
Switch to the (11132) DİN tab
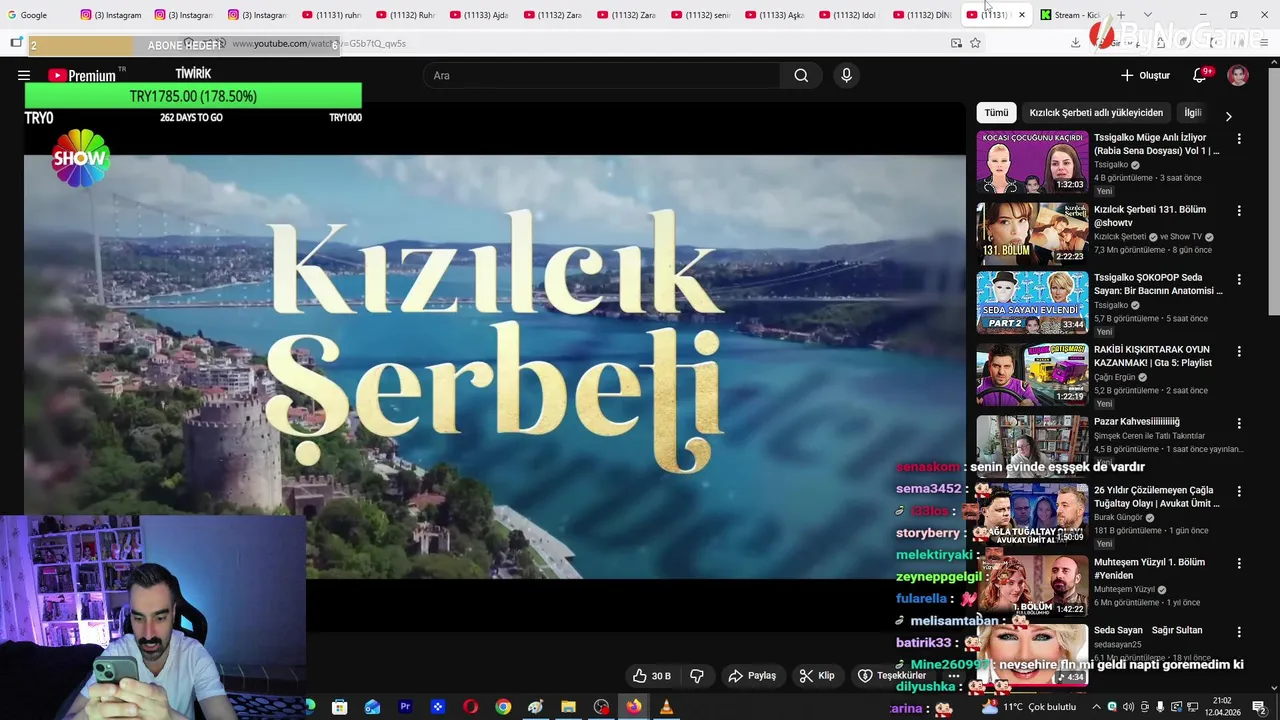923,15
